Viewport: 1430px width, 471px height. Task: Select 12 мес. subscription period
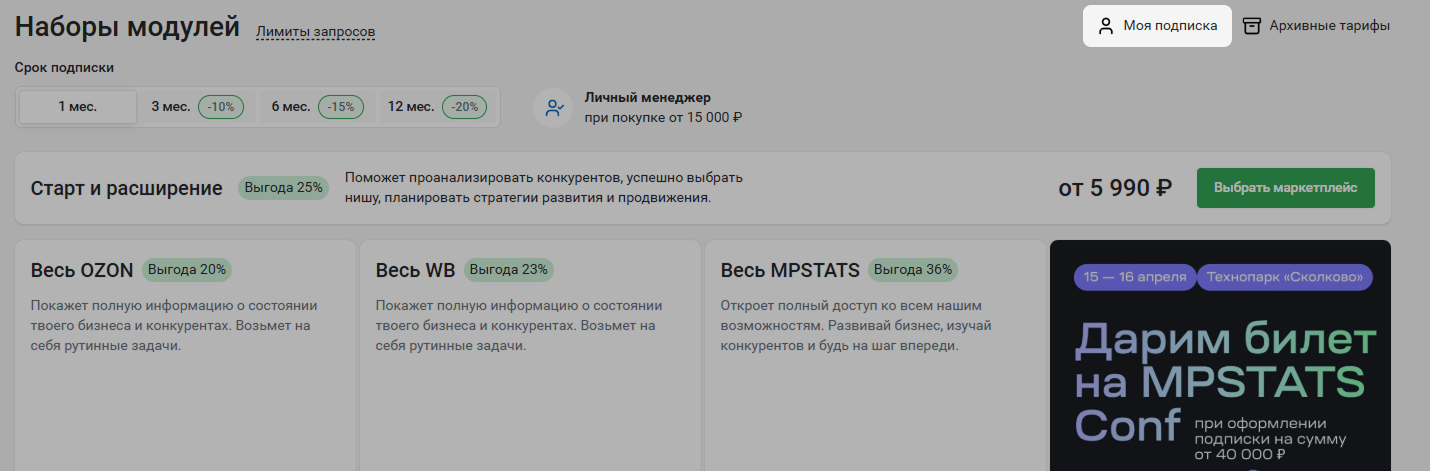pos(438,107)
